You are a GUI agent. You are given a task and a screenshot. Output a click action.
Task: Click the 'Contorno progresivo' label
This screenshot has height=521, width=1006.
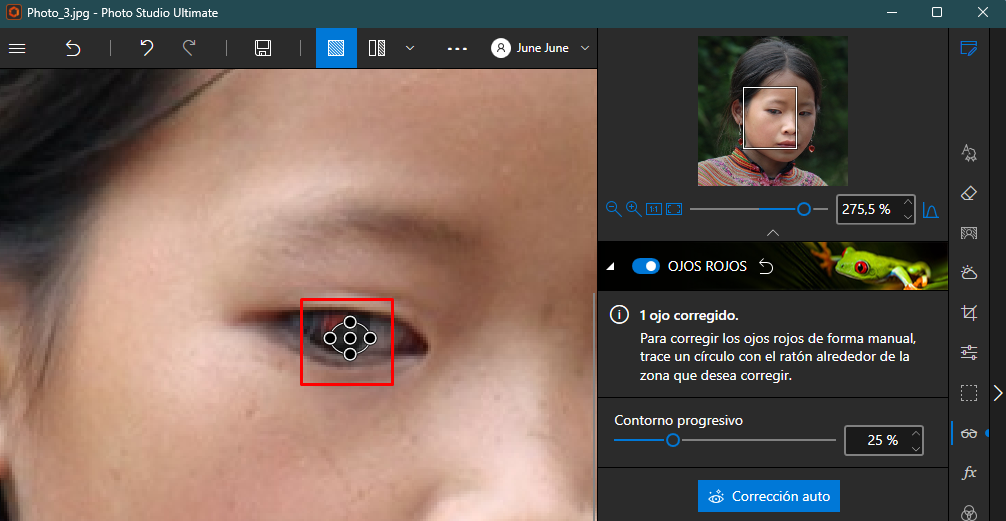(x=679, y=420)
